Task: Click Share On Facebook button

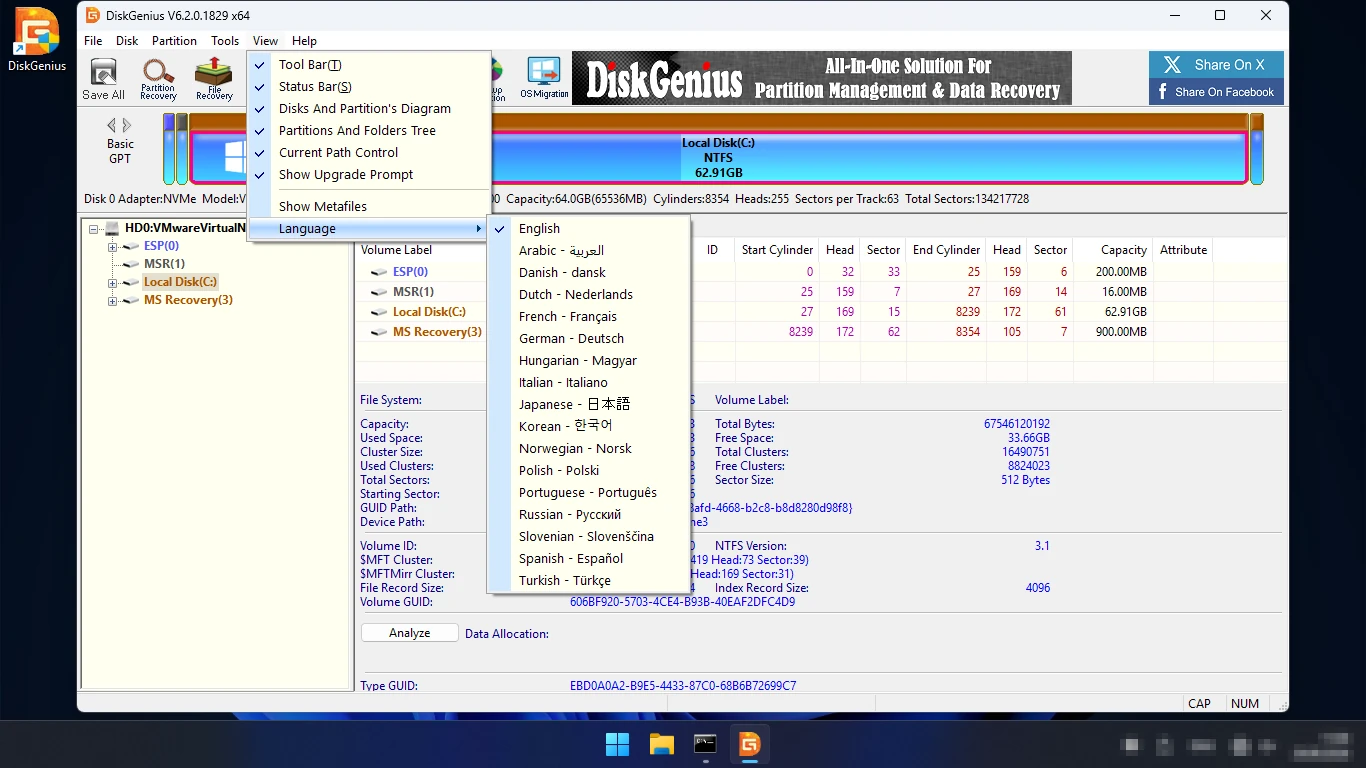Action: pos(1216,92)
